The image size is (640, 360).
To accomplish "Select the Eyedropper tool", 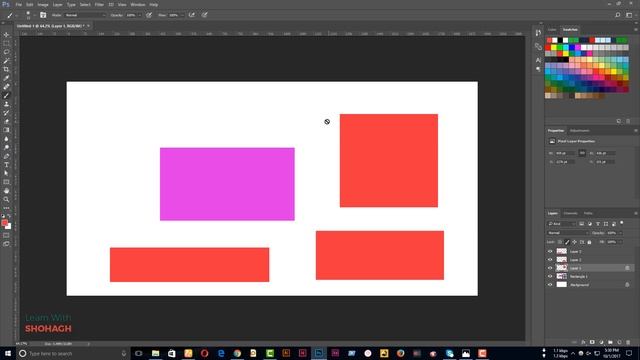I will click(6, 78).
